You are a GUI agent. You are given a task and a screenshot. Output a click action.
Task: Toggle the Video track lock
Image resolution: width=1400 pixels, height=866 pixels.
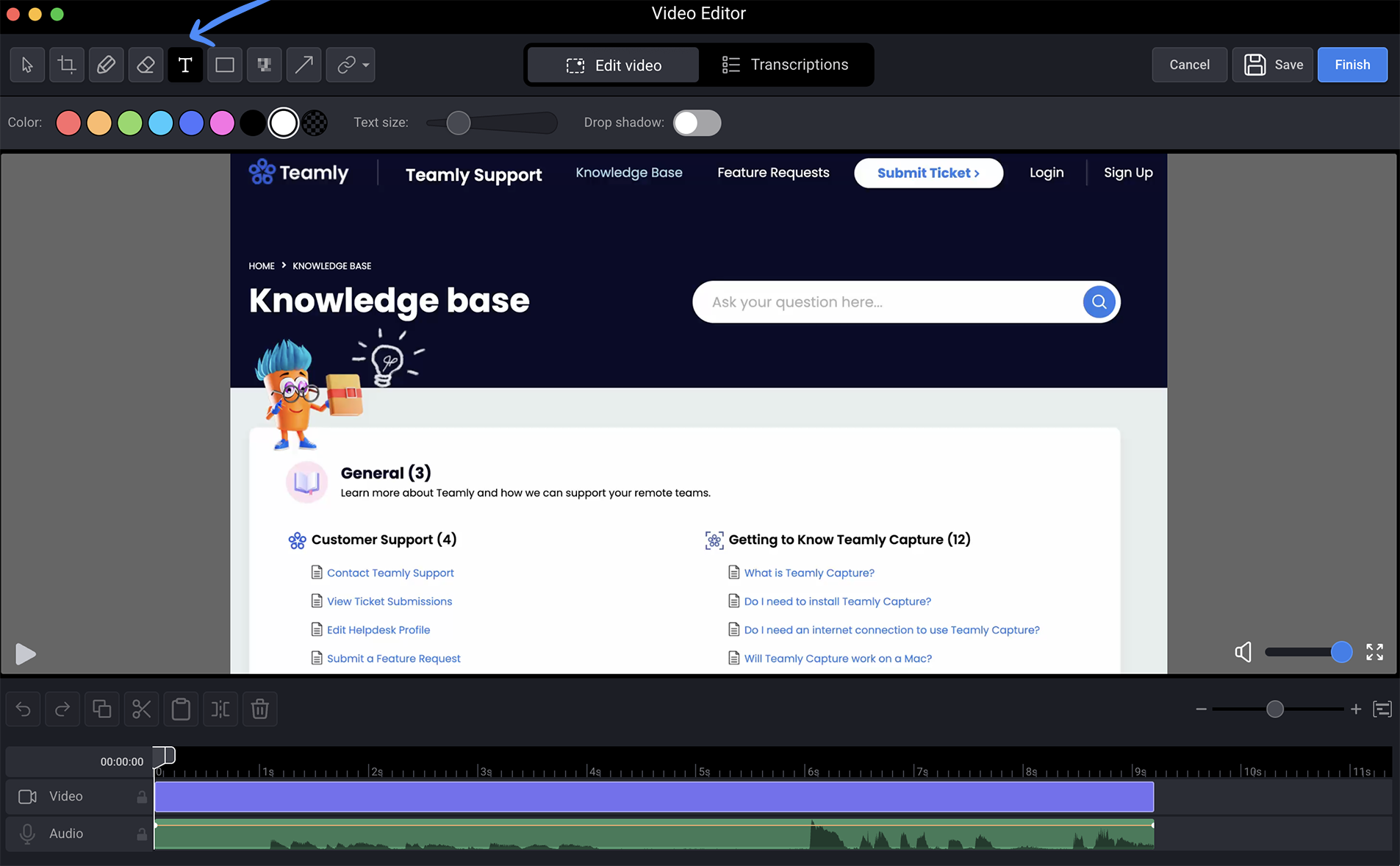(x=142, y=797)
